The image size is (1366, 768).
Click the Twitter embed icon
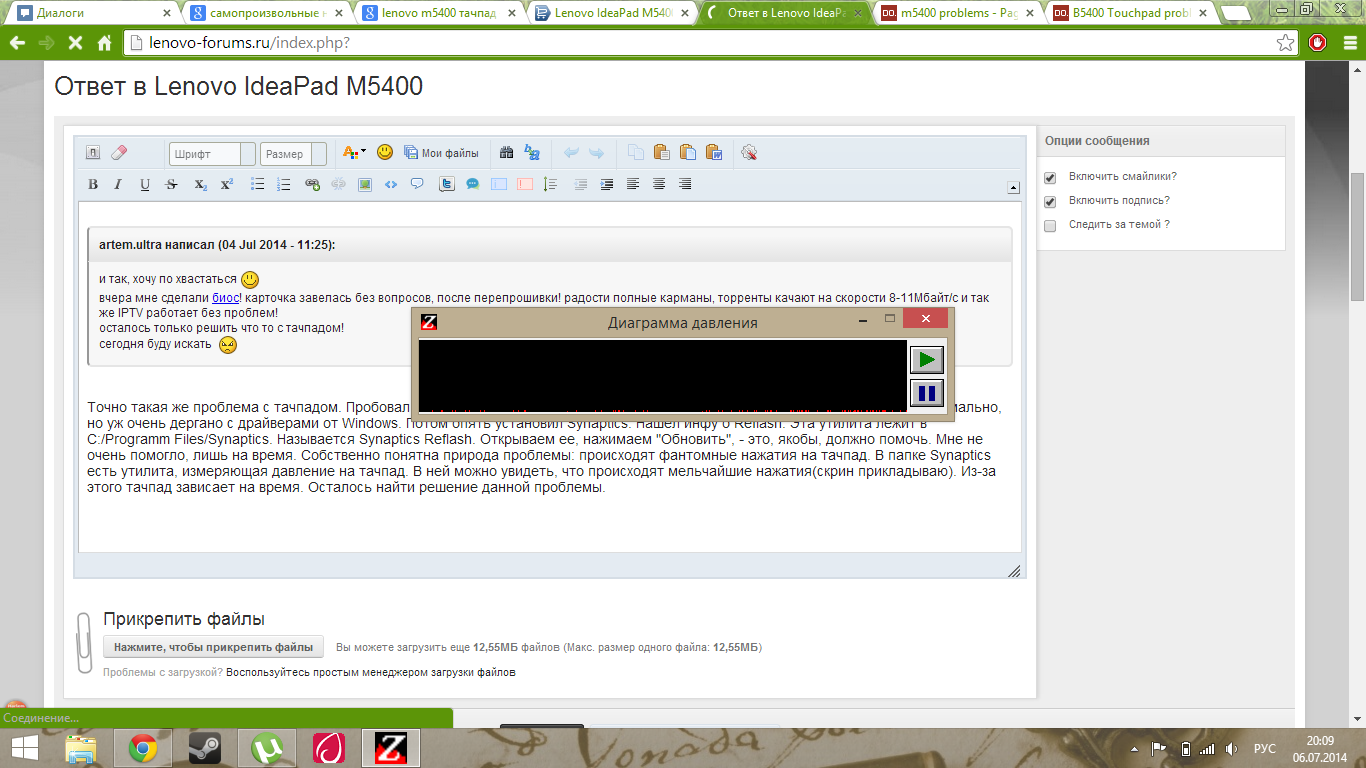[x=447, y=185]
